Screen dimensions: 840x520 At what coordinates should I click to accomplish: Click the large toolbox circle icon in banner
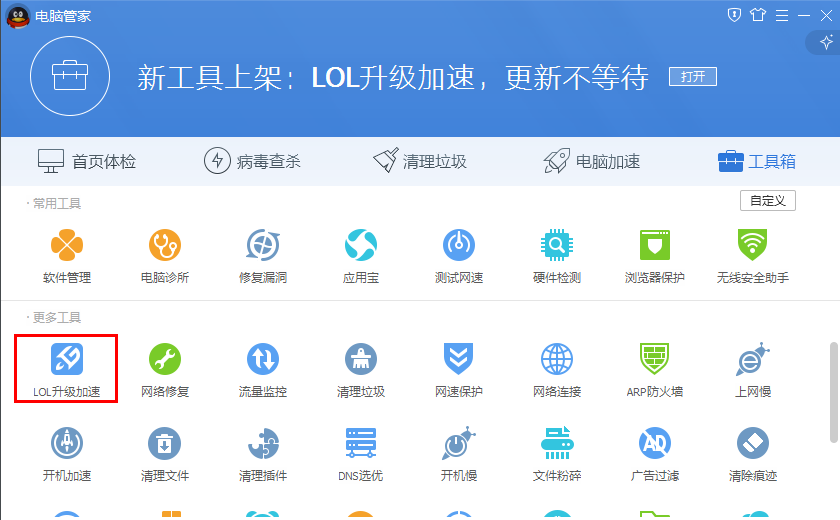[70, 76]
